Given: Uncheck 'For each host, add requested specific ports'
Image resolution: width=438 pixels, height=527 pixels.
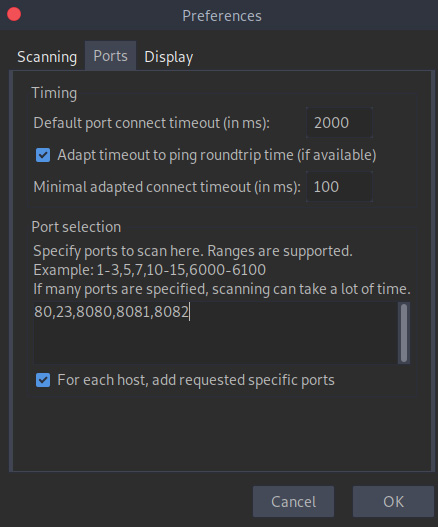Looking at the screenshot, I should [43, 380].
